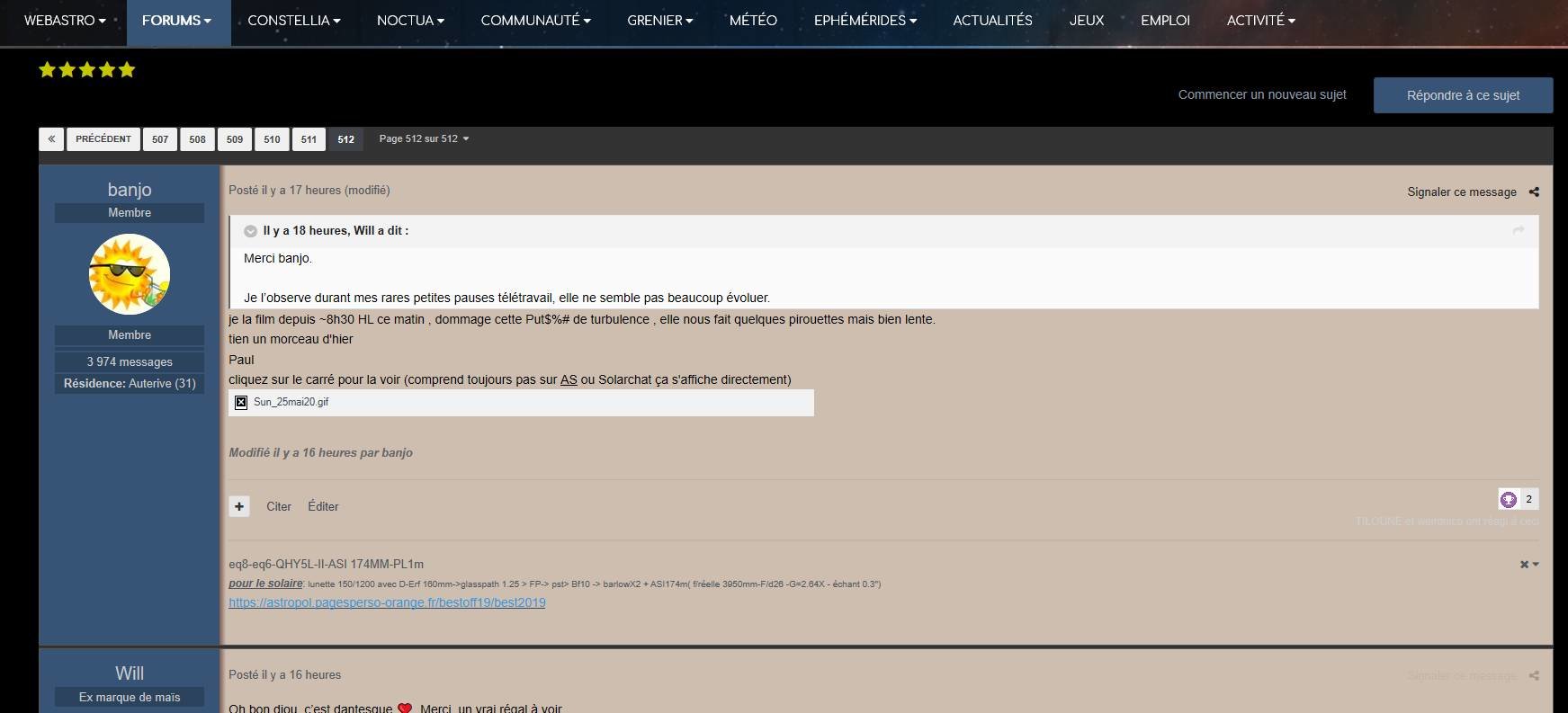
Task: Open the Posté il y a 16 heures timestamp
Action: 284,674
